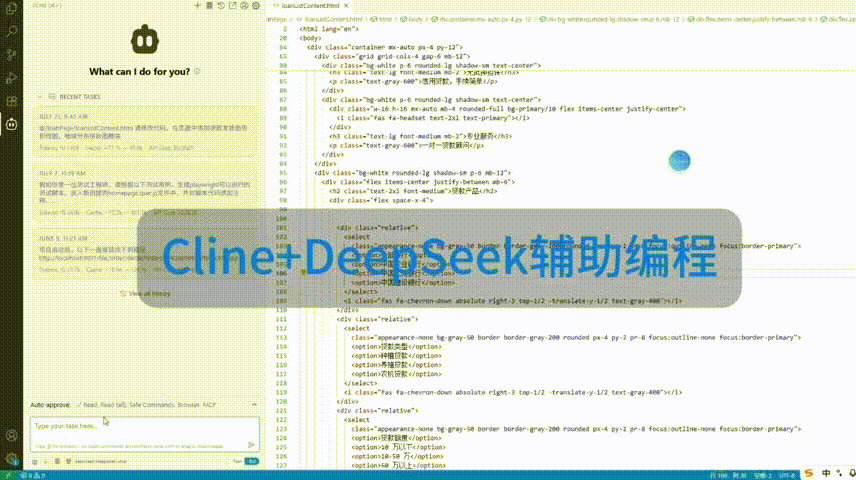Open the Explorer view in activity bar
This screenshot has height=480, width=856.
point(11,8)
